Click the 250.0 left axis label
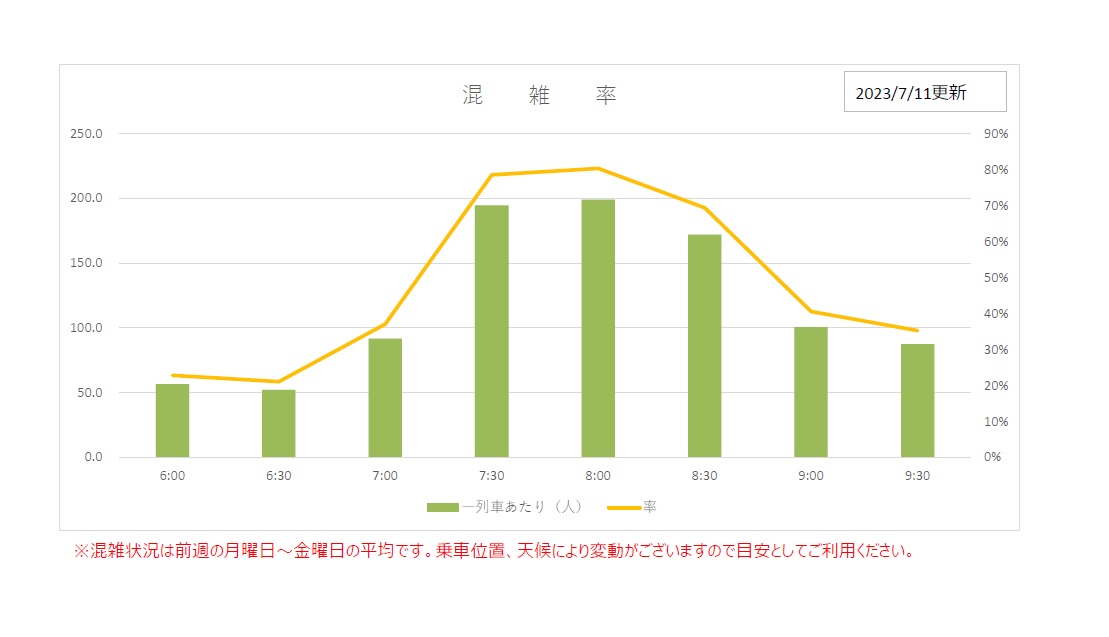Screen dimensions: 1109x637 (88, 134)
